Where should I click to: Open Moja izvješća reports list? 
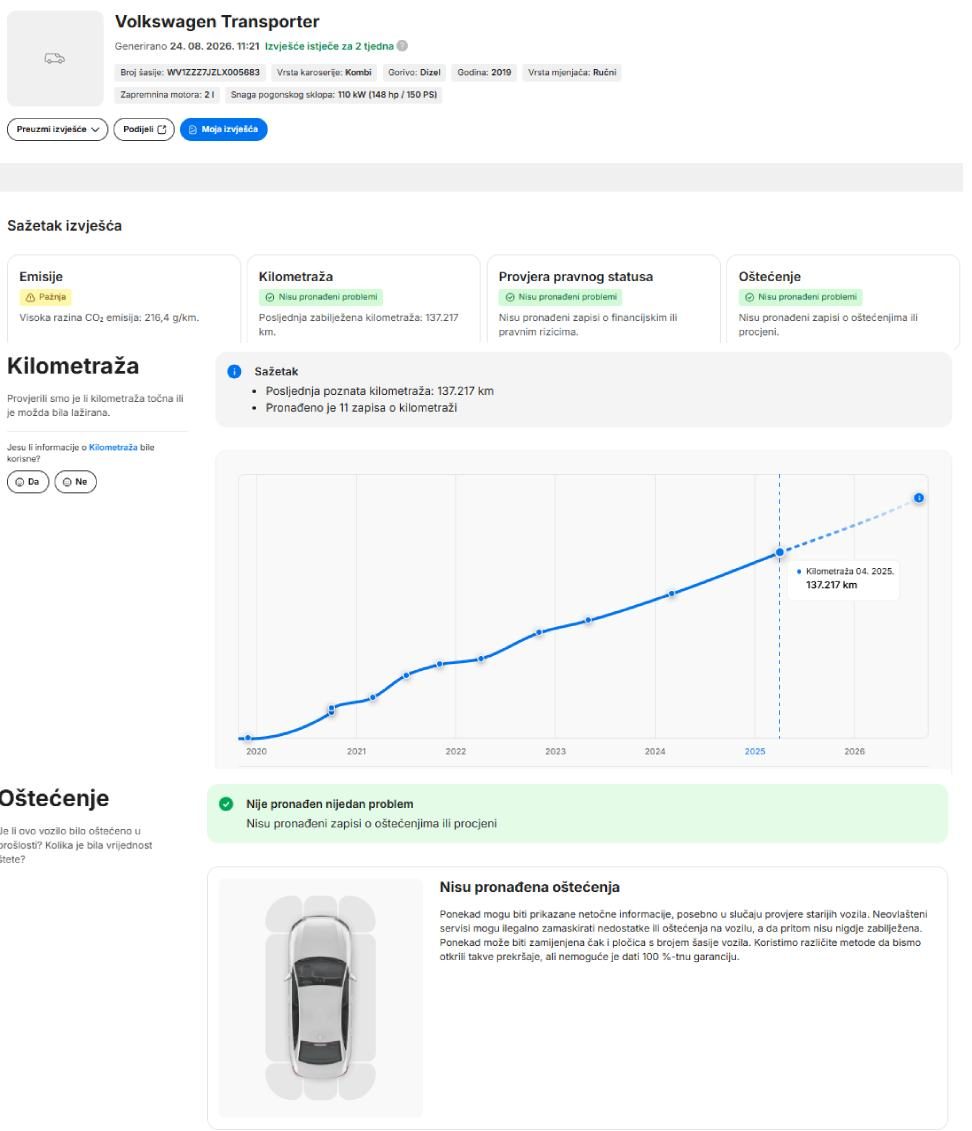[x=224, y=129]
